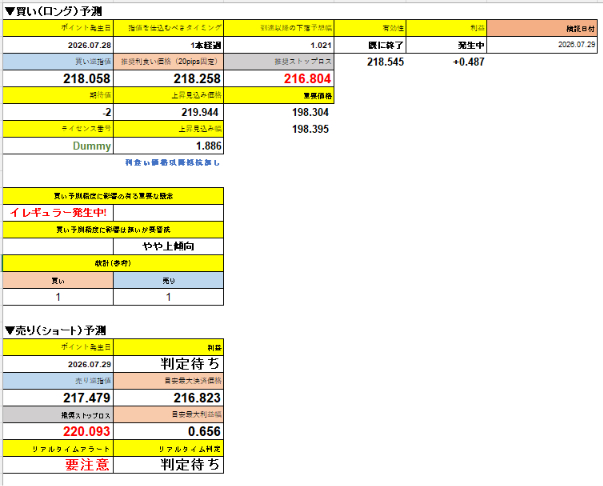
Task: Select the '1本経過' cell
Action: point(168,45)
